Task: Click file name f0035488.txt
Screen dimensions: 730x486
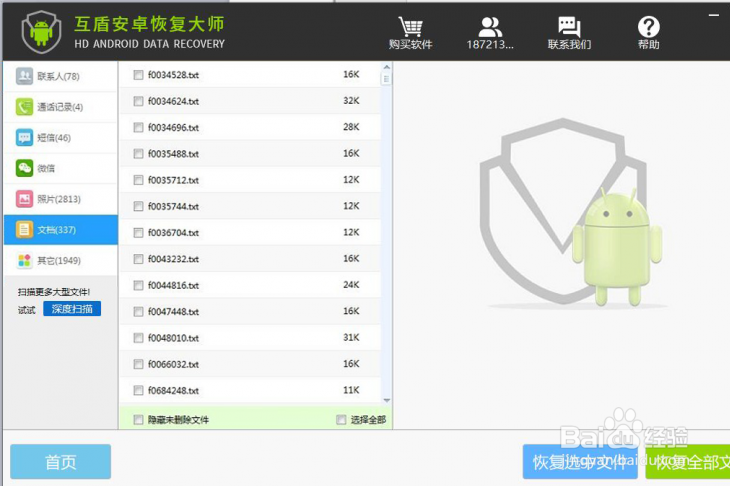Action: pyautogui.click(x=174, y=154)
